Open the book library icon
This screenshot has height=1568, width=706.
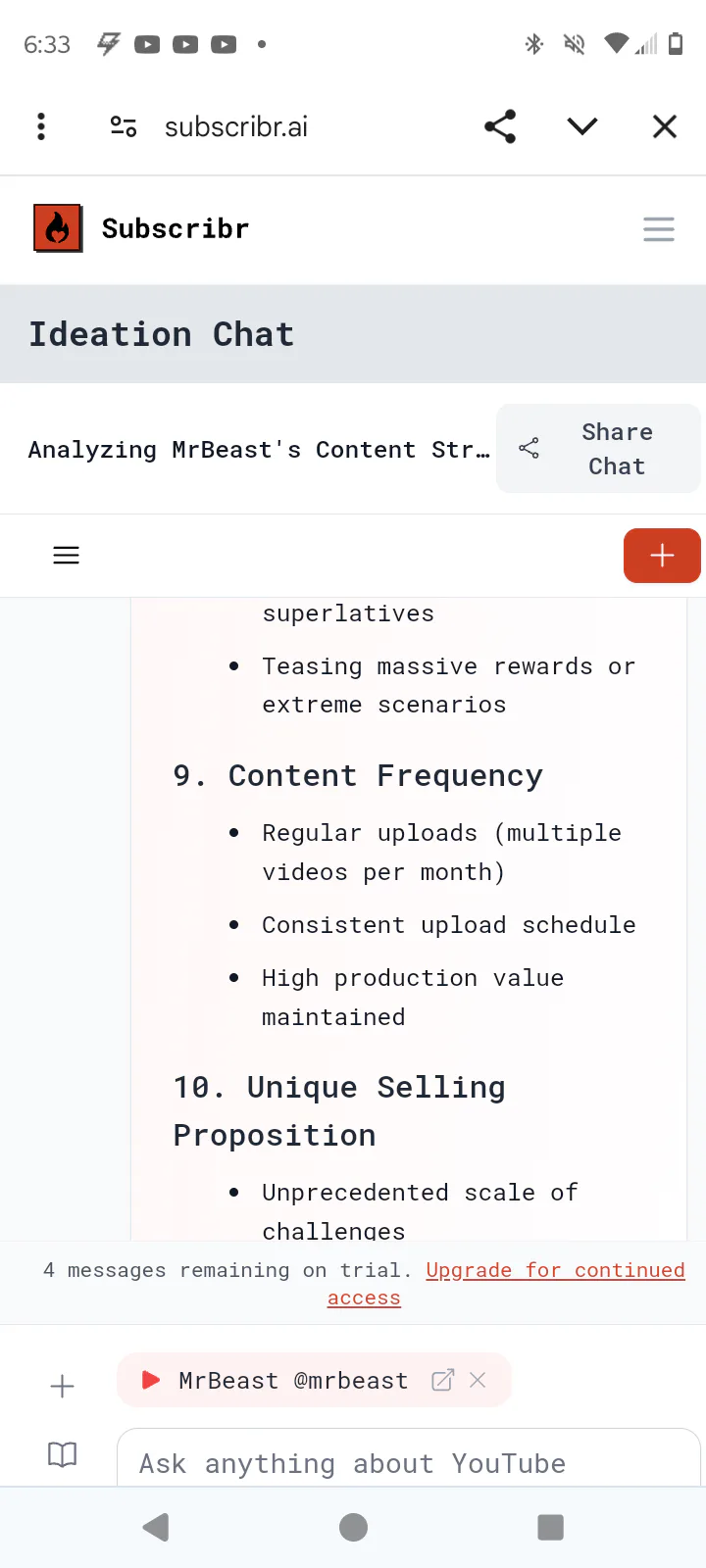[62, 1454]
